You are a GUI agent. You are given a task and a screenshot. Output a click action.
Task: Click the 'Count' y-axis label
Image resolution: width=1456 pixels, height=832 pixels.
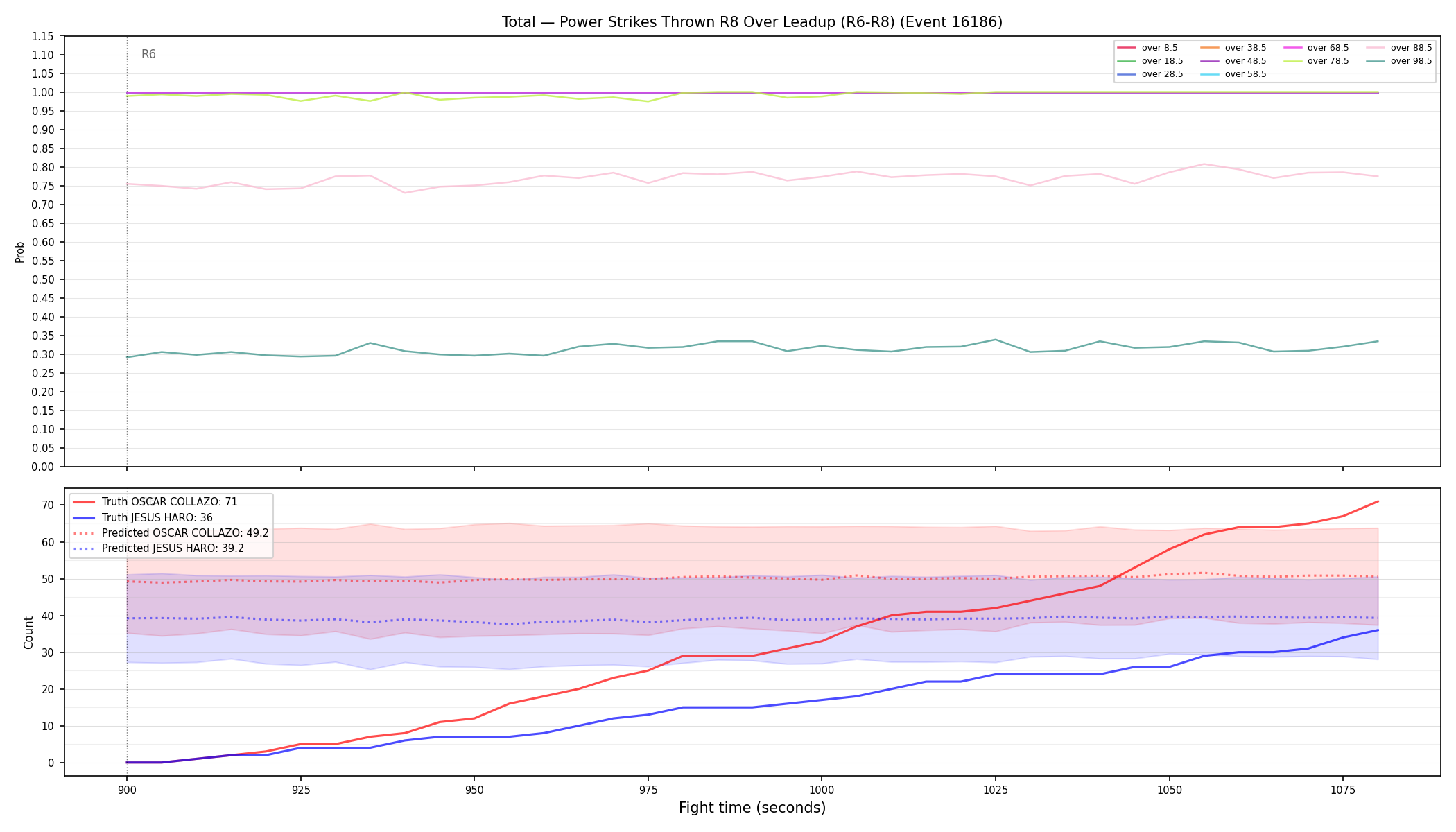[x=28, y=632]
